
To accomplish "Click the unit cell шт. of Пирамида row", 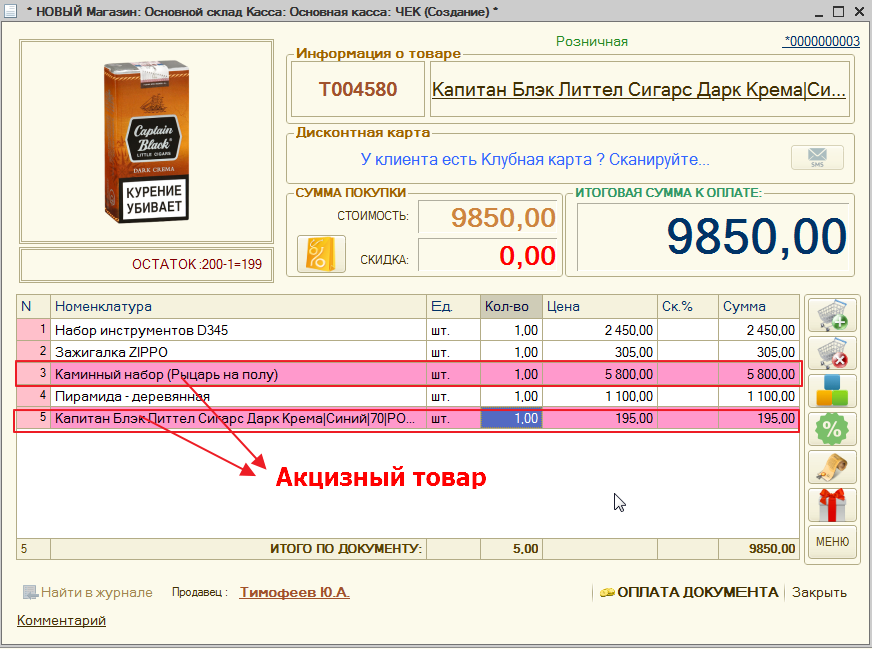I will 453,397.
